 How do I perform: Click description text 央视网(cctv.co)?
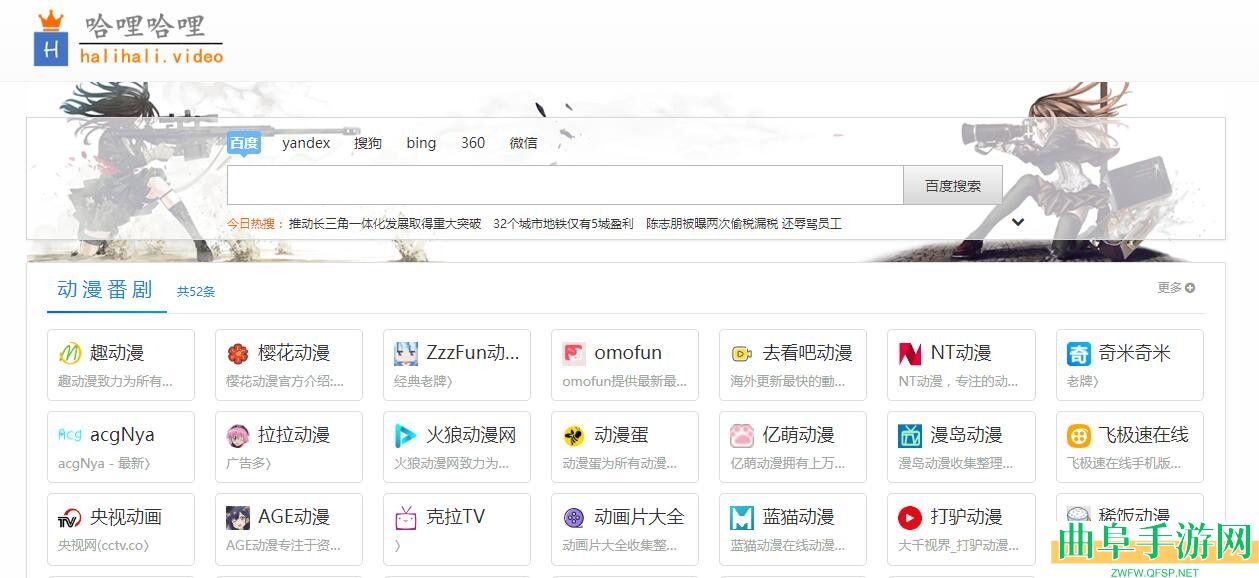[x=103, y=545]
